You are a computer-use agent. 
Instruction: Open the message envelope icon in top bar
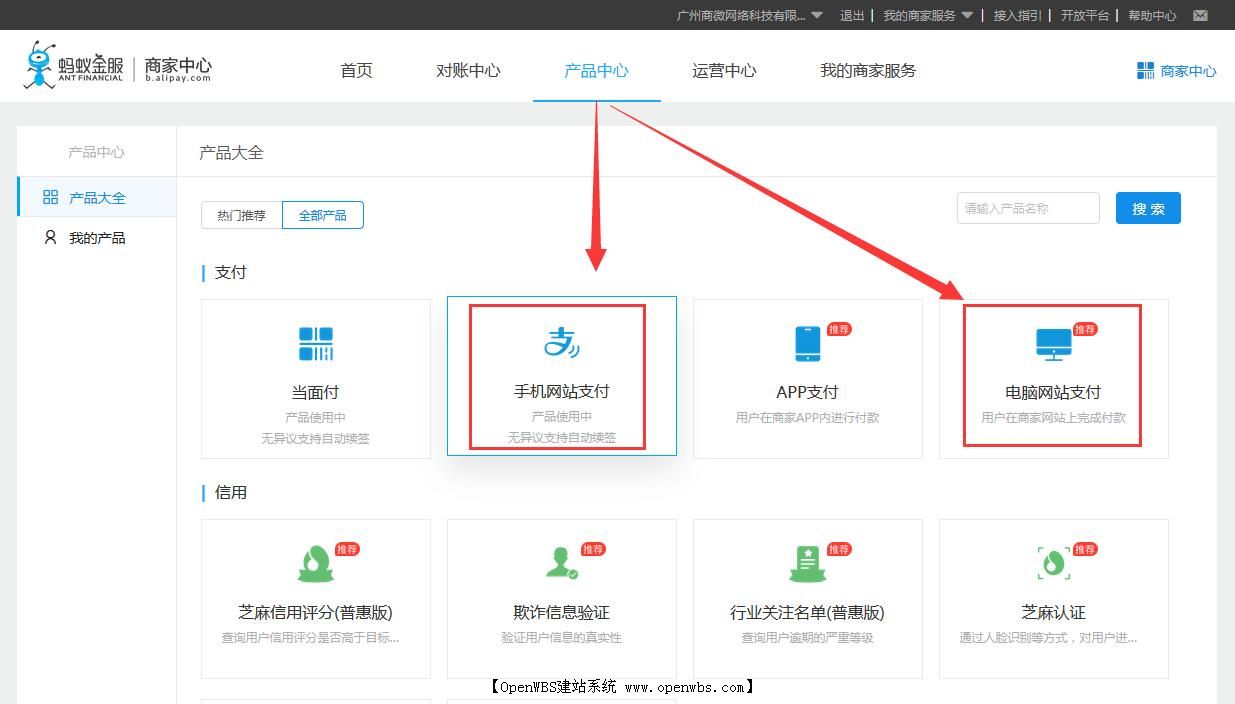(x=1199, y=15)
